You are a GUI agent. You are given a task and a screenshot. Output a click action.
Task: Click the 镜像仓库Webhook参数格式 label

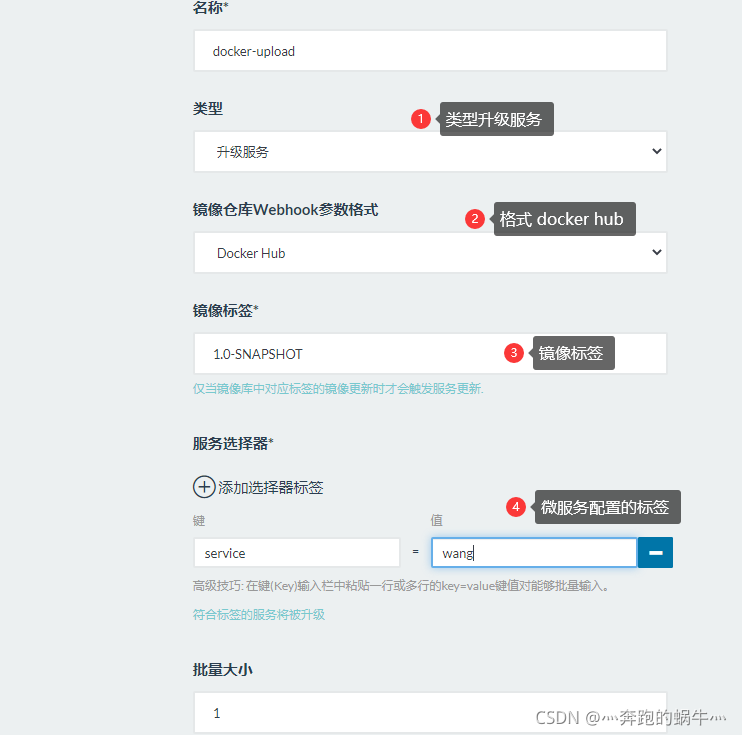point(285,210)
